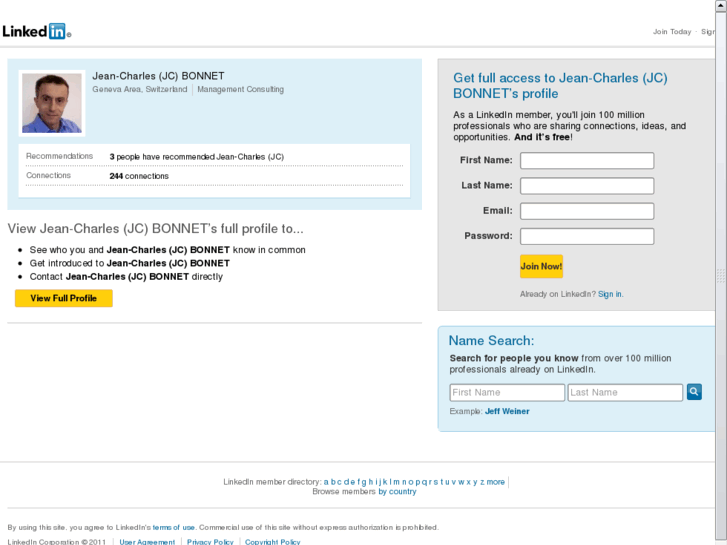Open member directory letter w
Viewport: 727px width, 545px height.
(461, 482)
